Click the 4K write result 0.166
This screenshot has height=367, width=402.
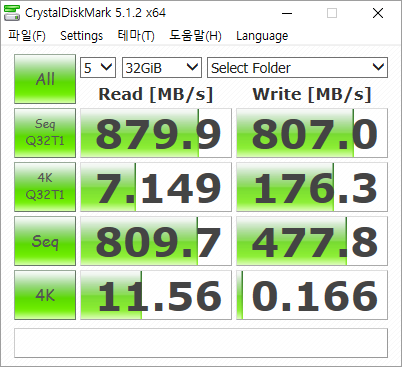click(x=312, y=295)
